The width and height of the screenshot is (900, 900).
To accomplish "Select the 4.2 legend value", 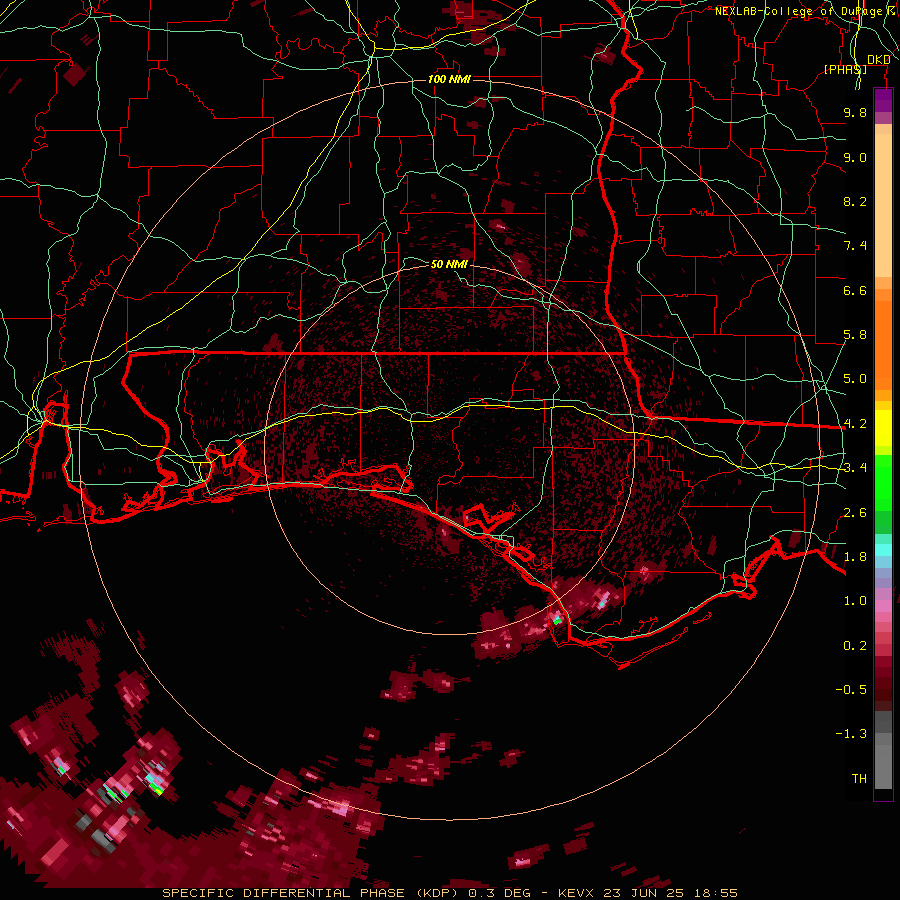I will [x=855, y=424].
